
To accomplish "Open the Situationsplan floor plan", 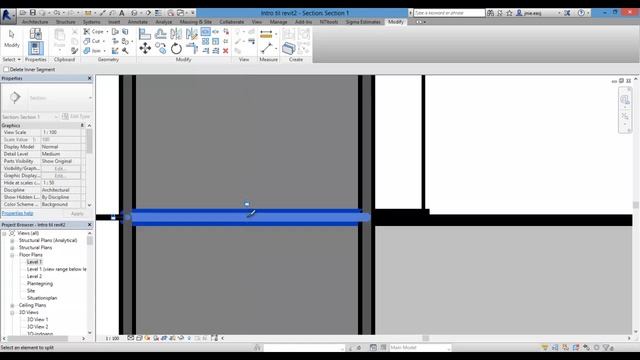I will 42,298.
